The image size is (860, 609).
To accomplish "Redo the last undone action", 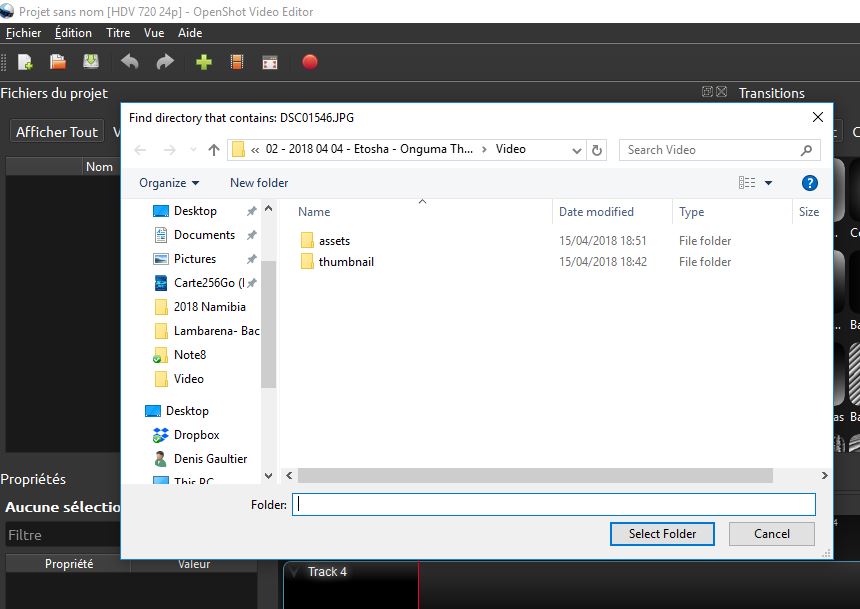I will pos(163,61).
